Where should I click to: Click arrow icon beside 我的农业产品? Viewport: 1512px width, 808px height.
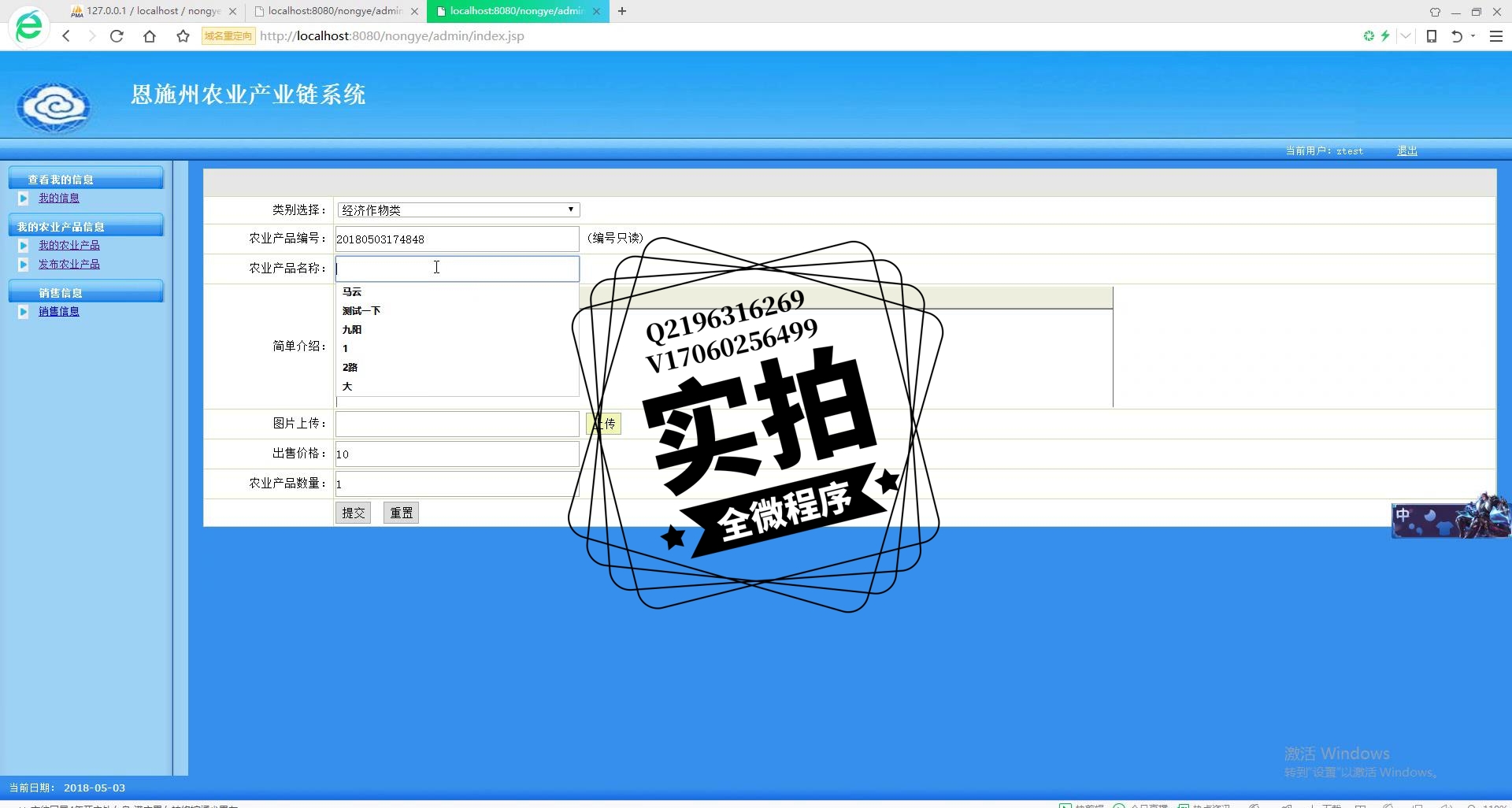click(x=23, y=246)
